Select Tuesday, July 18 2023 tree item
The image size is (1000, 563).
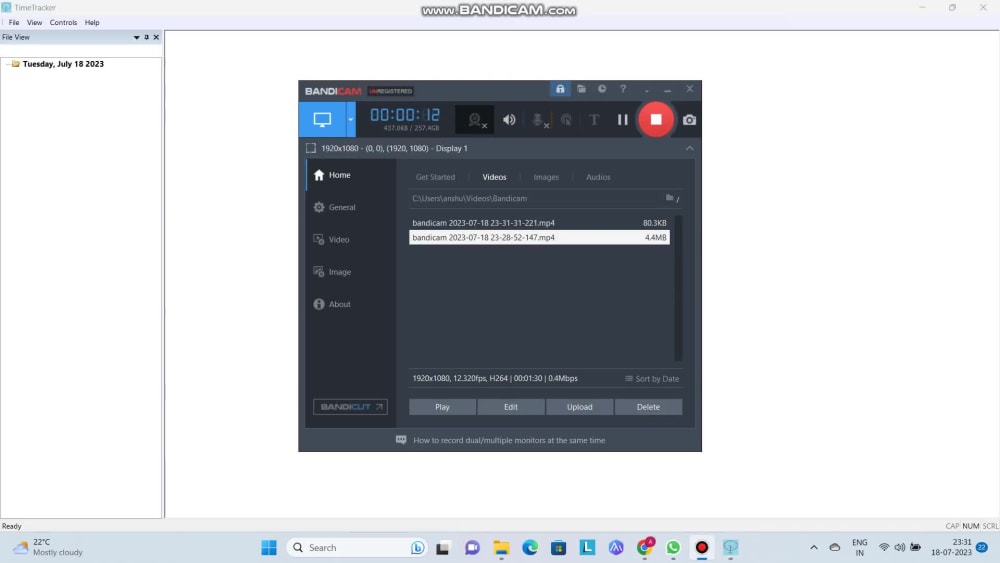point(63,64)
